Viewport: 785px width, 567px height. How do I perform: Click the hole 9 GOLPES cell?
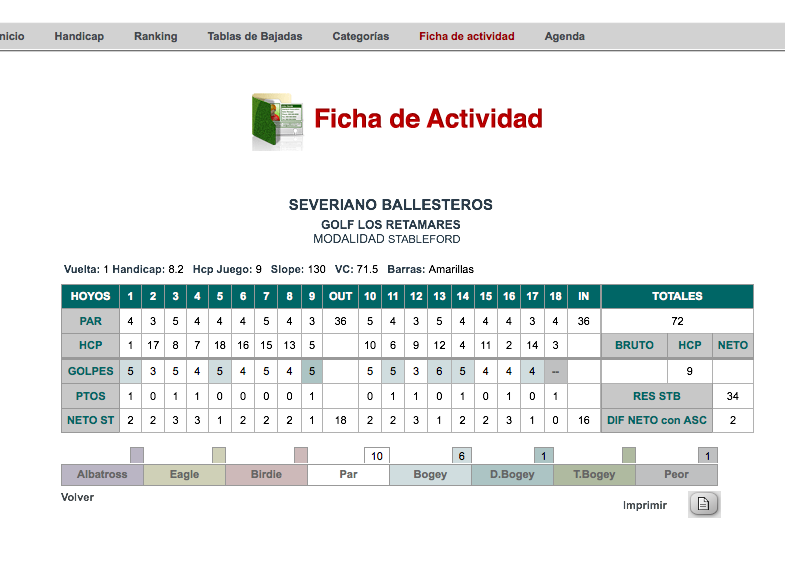click(x=312, y=371)
